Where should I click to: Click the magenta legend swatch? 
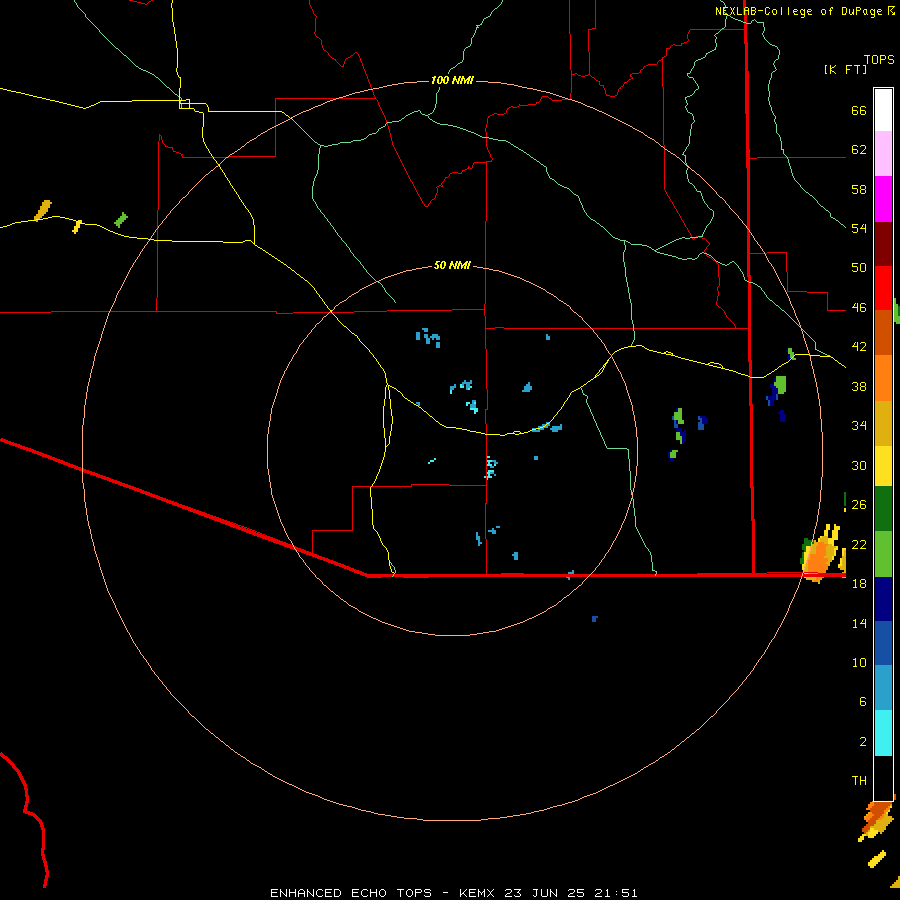pos(883,199)
